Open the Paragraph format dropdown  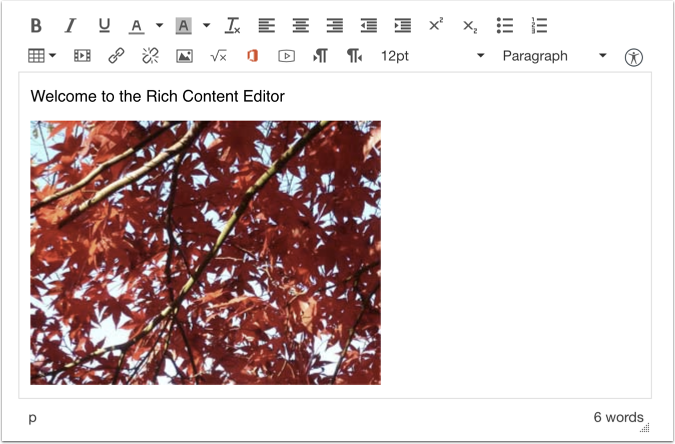click(554, 56)
